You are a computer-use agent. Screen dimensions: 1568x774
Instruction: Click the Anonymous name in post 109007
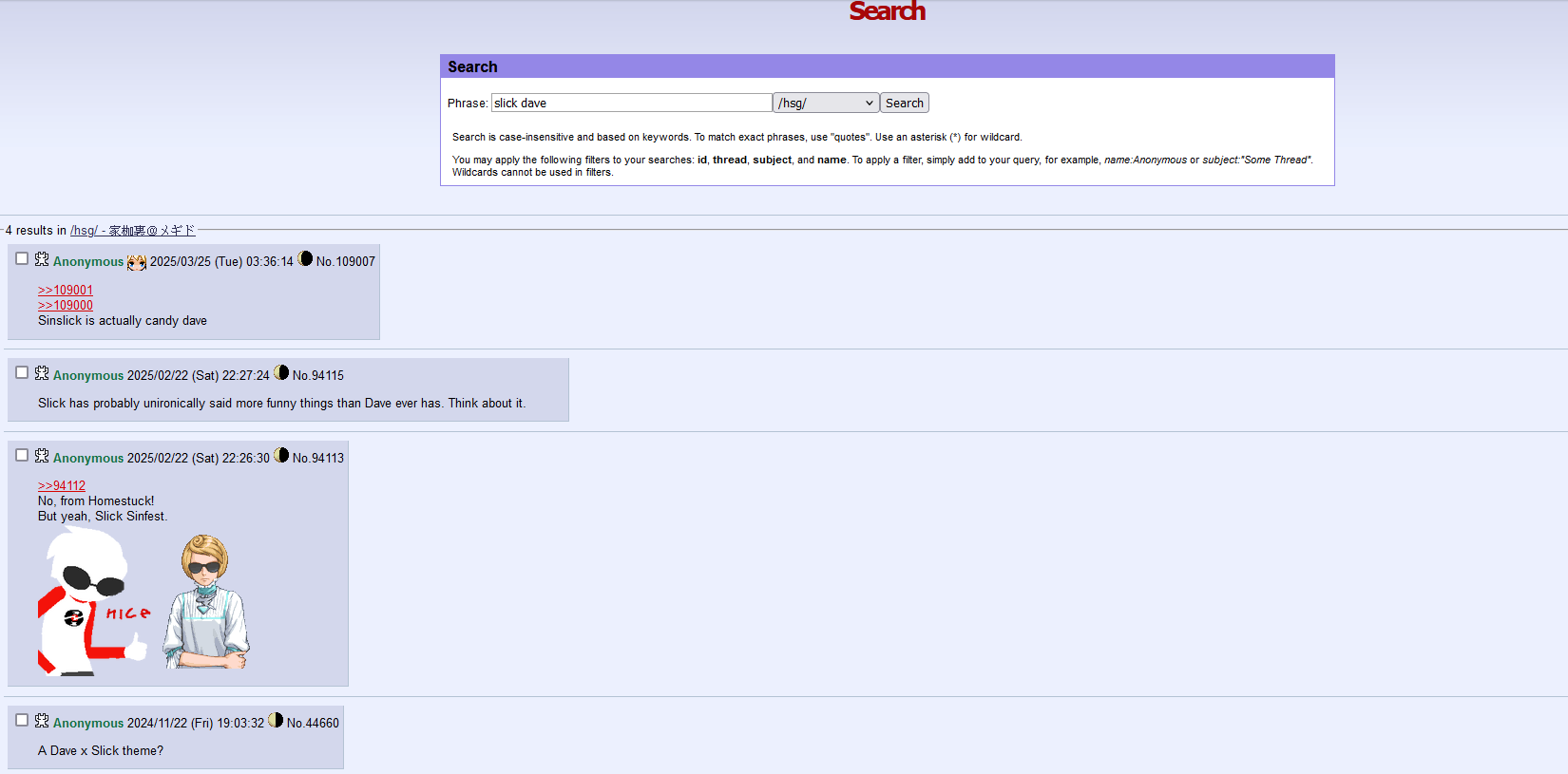coord(88,261)
